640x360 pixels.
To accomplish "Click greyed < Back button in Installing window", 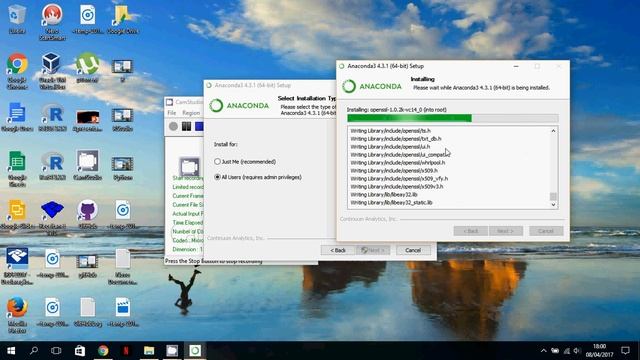I will (x=471, y=231).
